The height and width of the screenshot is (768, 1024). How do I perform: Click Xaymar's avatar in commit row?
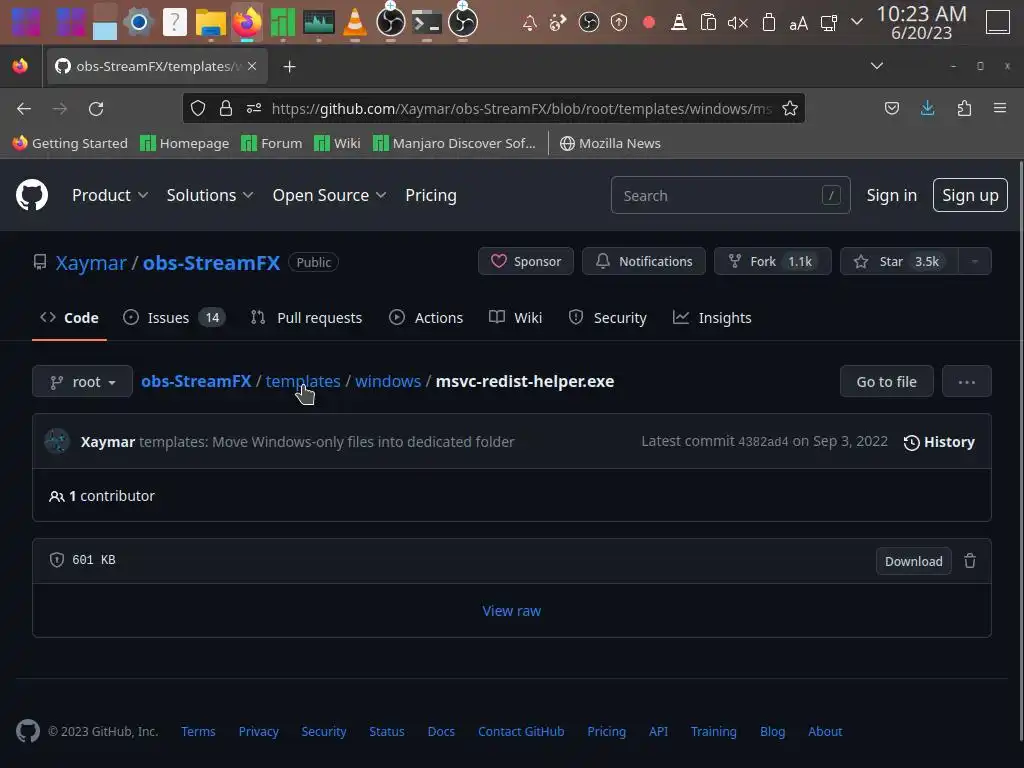[x=57, y=441]
